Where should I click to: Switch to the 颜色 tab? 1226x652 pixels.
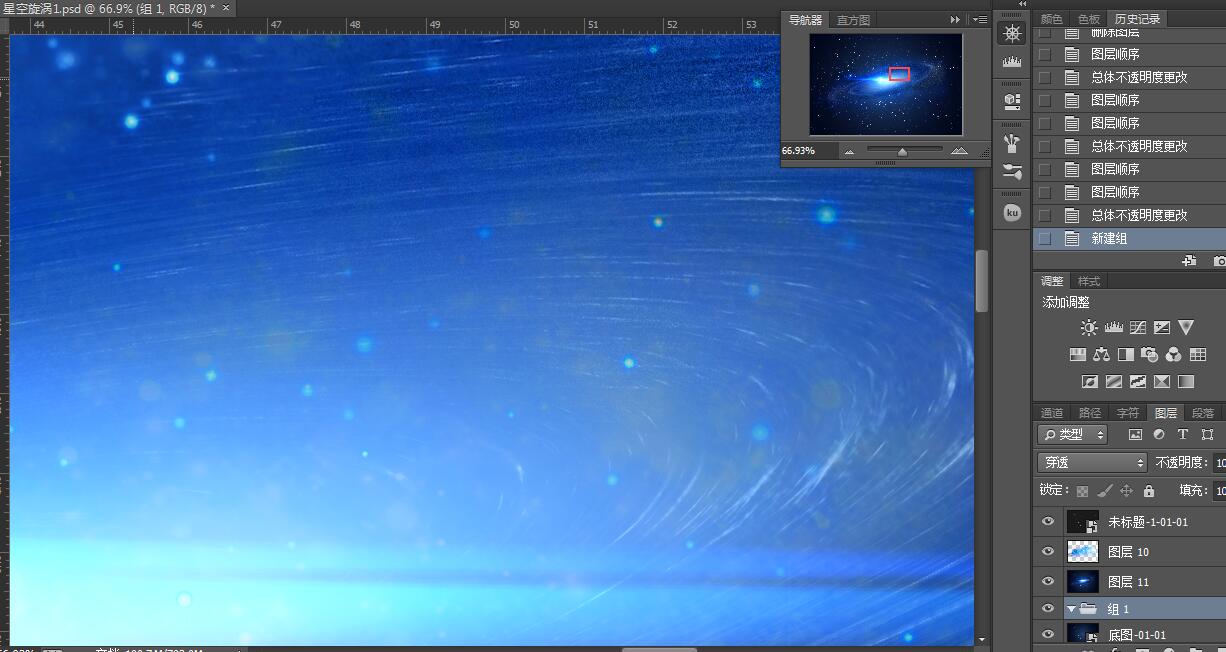(x=1052, y=19)
